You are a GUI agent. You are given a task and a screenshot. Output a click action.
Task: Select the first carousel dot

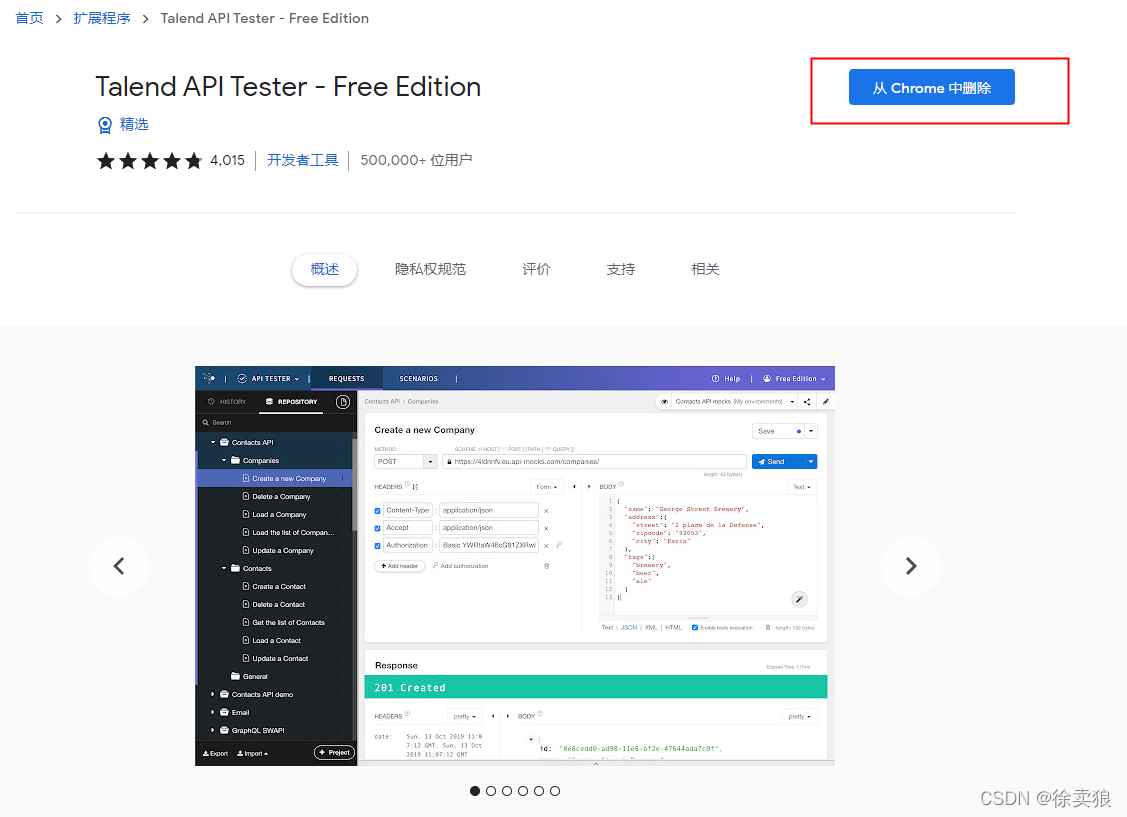click(x=475, y=791)
